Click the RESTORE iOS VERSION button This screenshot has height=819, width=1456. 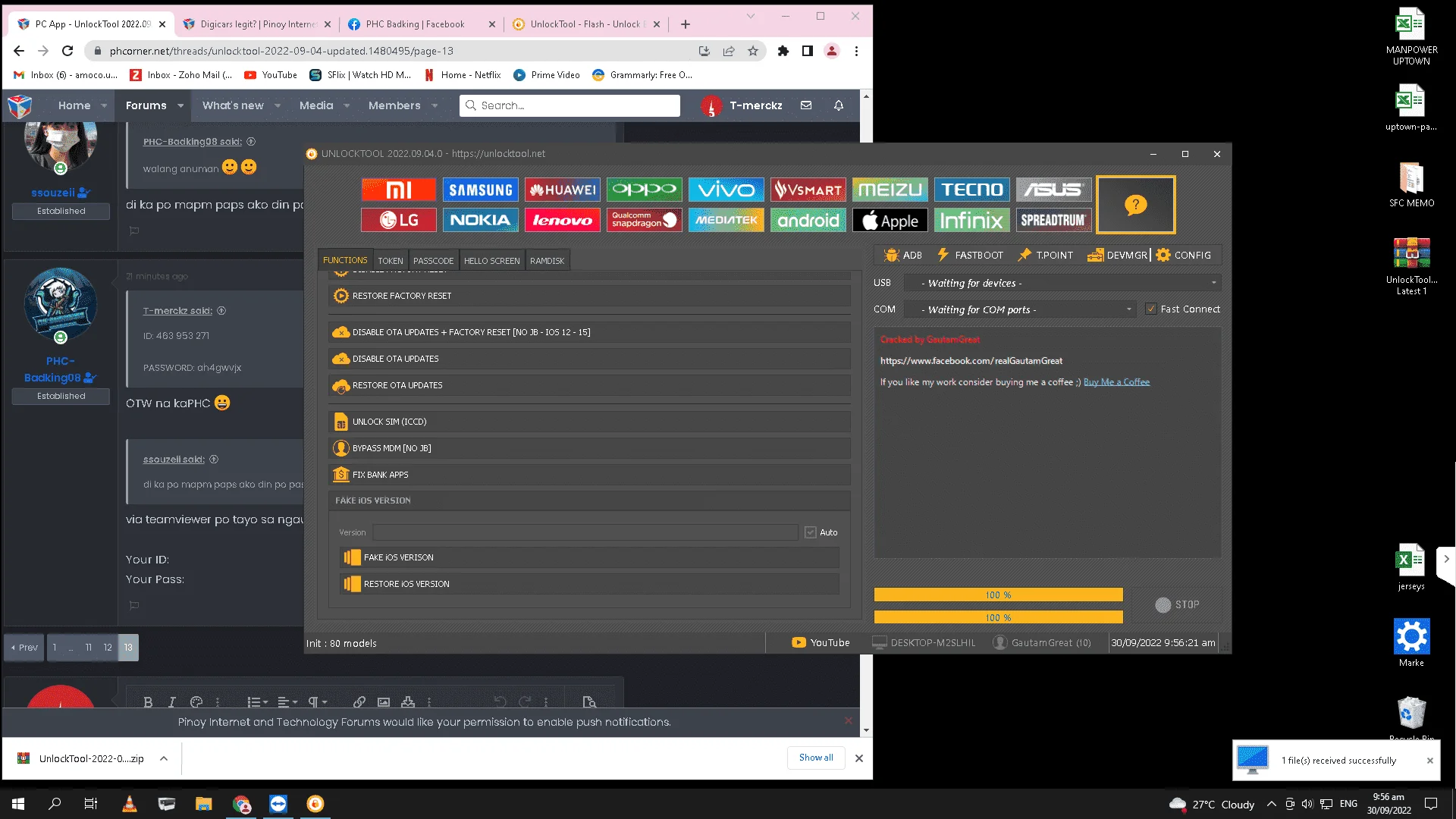(590, 584)
